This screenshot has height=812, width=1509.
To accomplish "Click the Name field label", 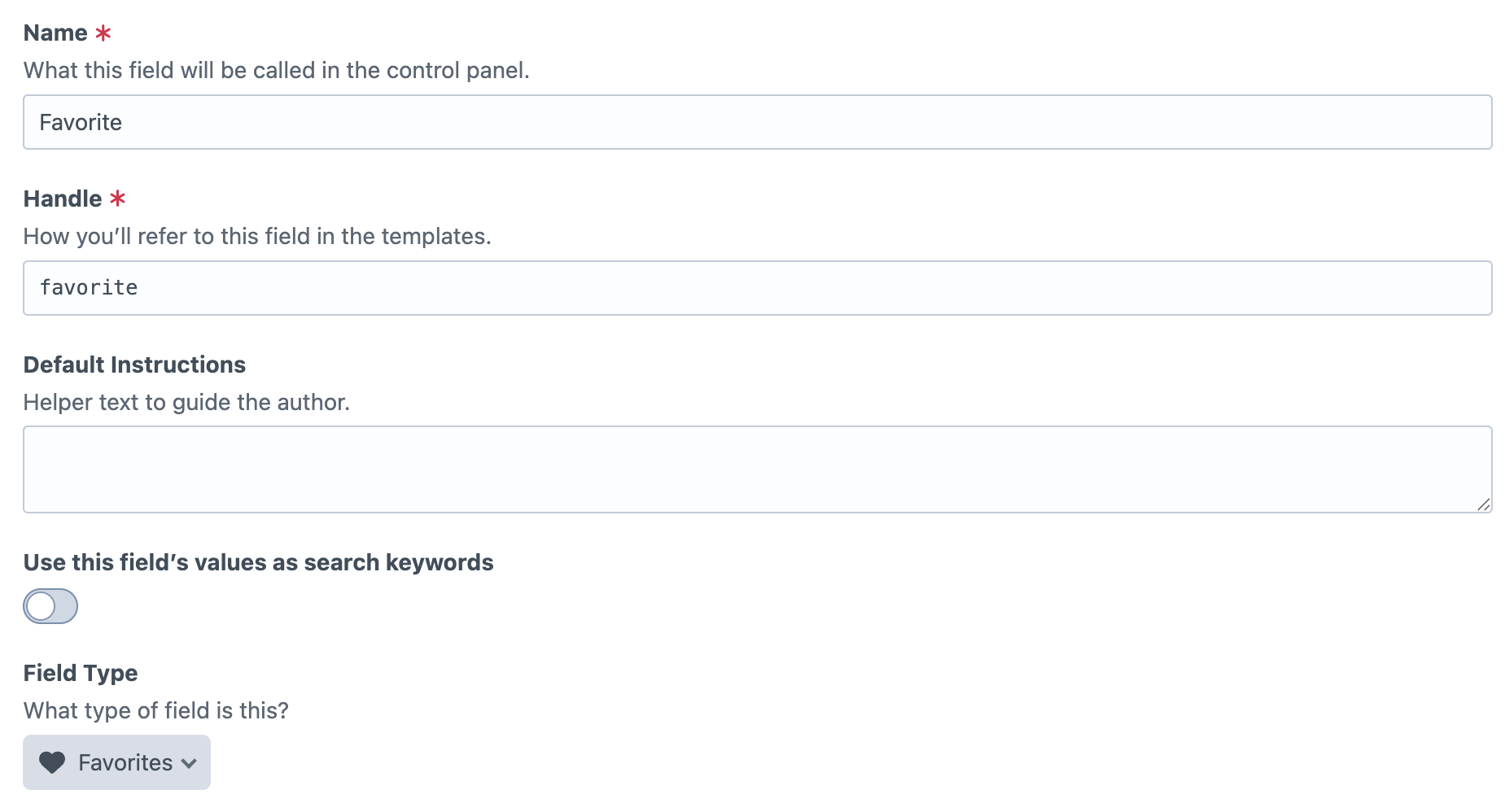I will coord(55,33).
